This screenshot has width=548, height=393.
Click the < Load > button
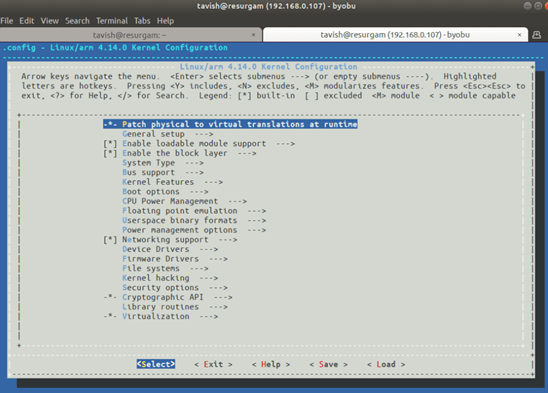pos(386,364)
